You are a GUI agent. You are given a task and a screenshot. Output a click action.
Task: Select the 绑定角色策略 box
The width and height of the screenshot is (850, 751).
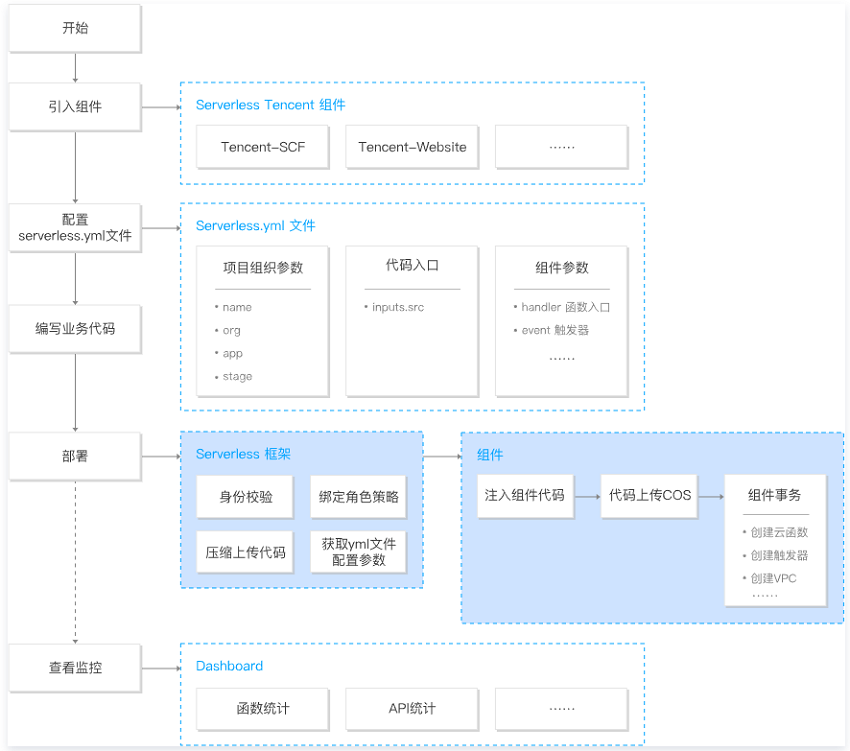[x=358, y=497]
